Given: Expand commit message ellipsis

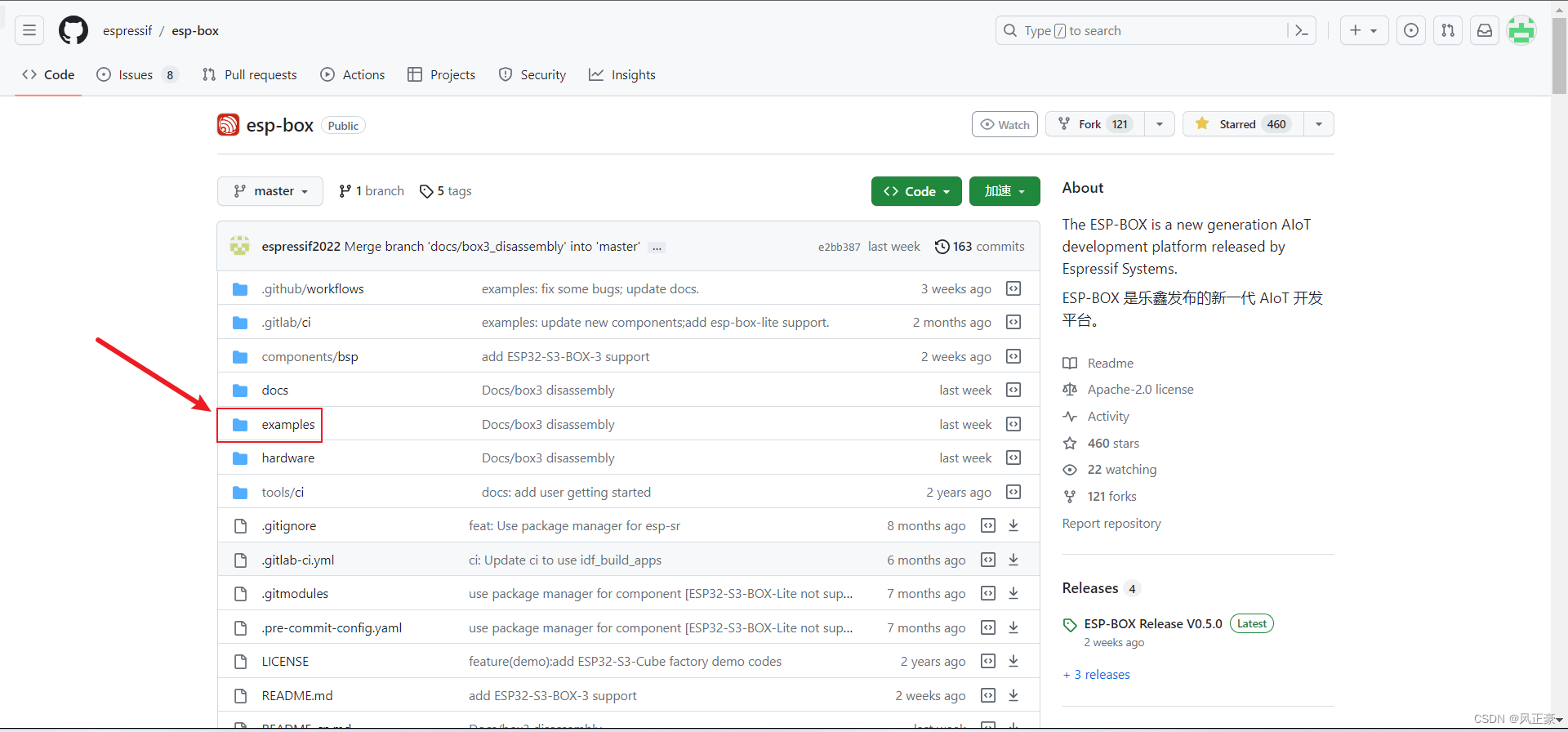Looking at the screenshot, I should tap(657, 247).
